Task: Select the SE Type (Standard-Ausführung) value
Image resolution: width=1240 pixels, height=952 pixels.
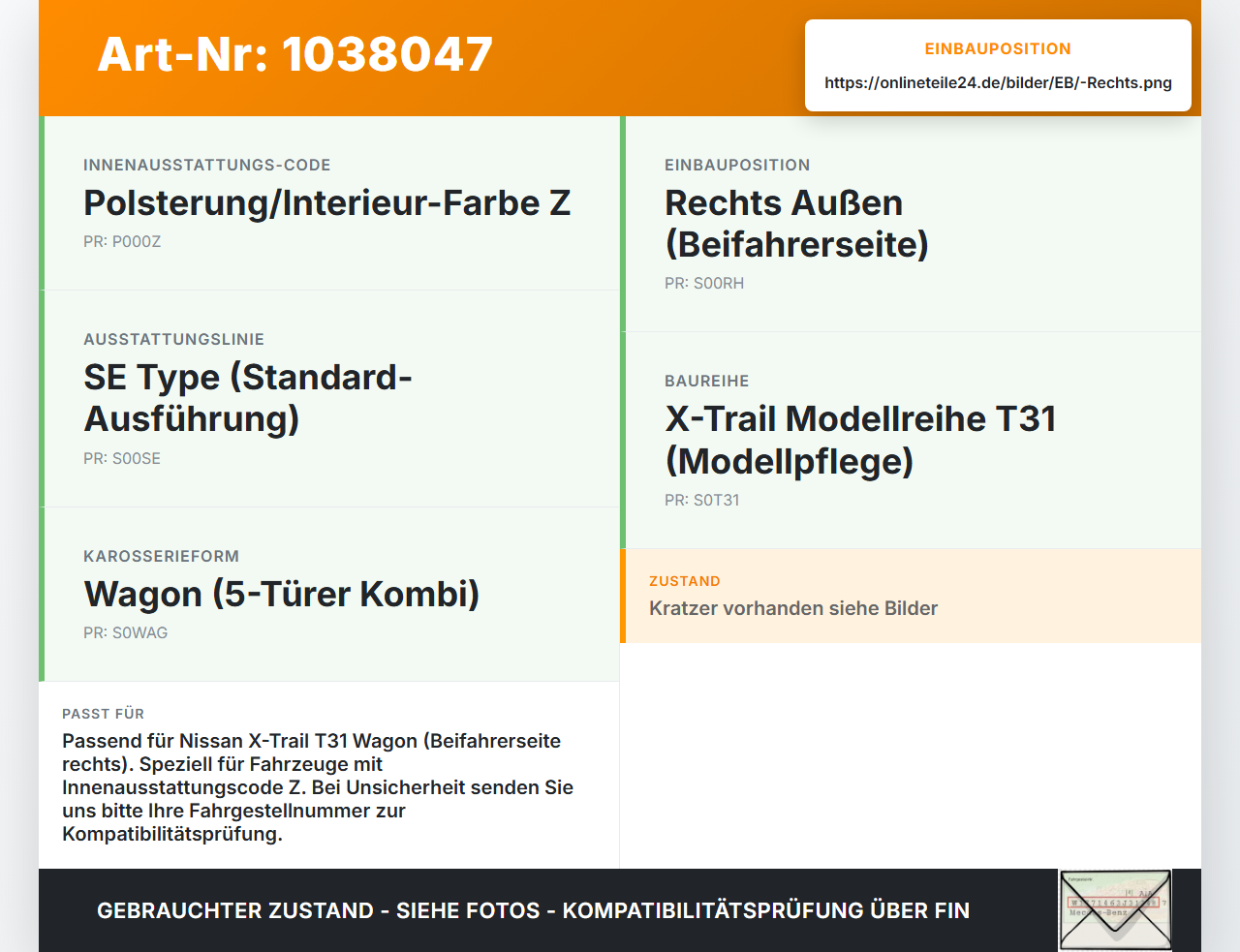Action: 248,398
